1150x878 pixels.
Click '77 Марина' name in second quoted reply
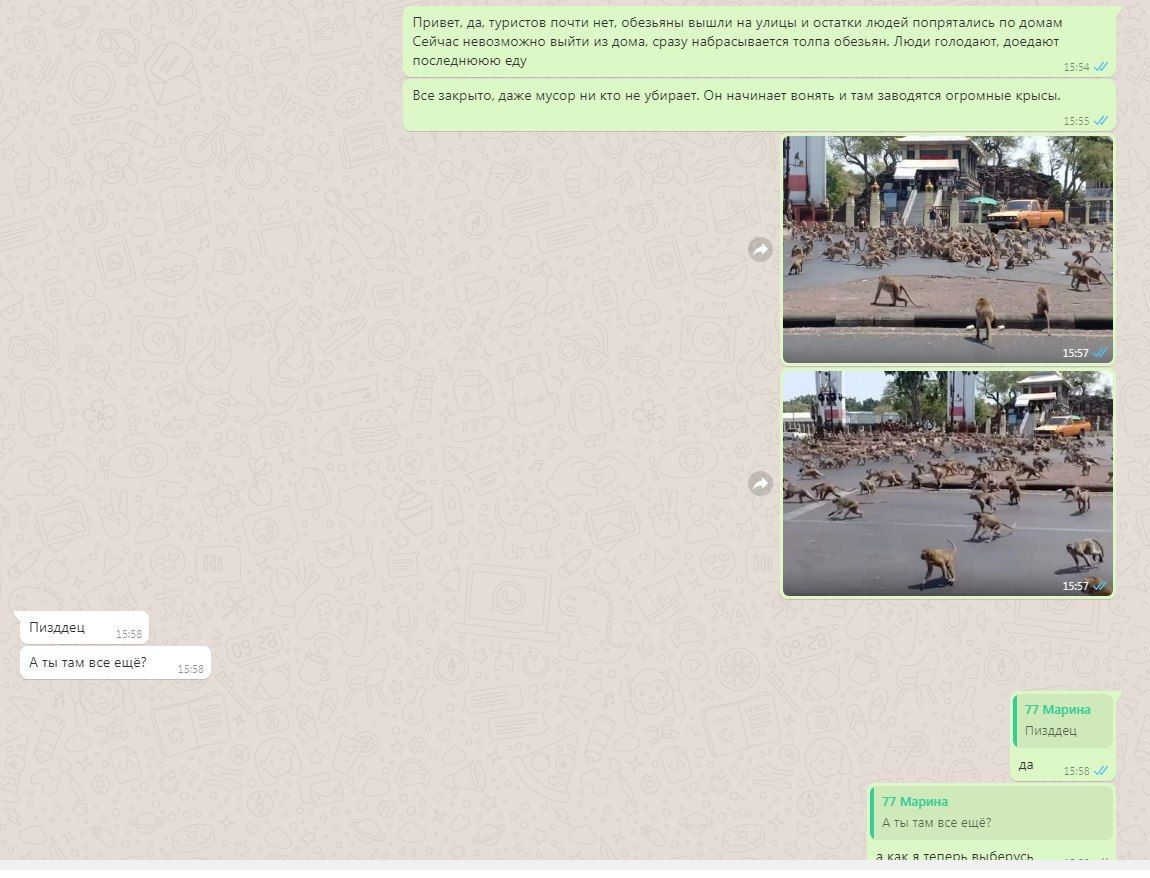coord(915,802)
